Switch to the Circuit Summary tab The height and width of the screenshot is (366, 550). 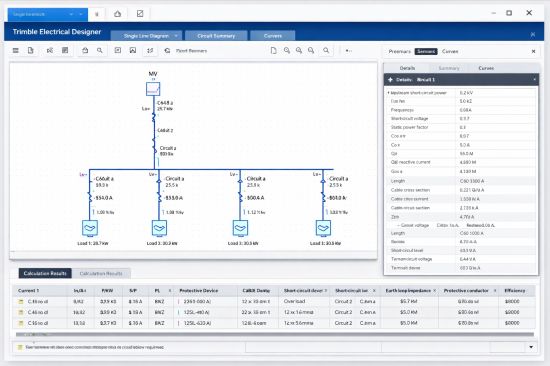pyautogui.click(x=216, y=36)
